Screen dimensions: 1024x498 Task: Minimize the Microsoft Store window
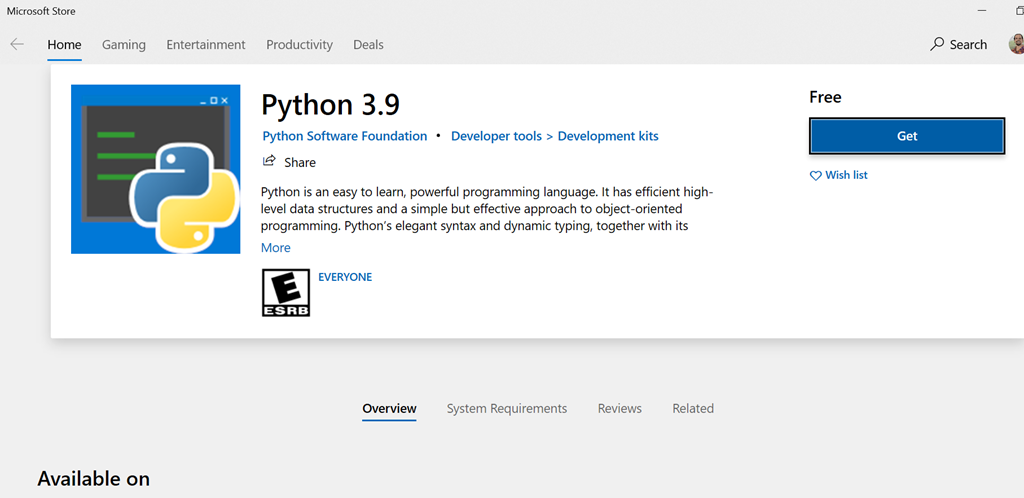[x=984, y=11]
